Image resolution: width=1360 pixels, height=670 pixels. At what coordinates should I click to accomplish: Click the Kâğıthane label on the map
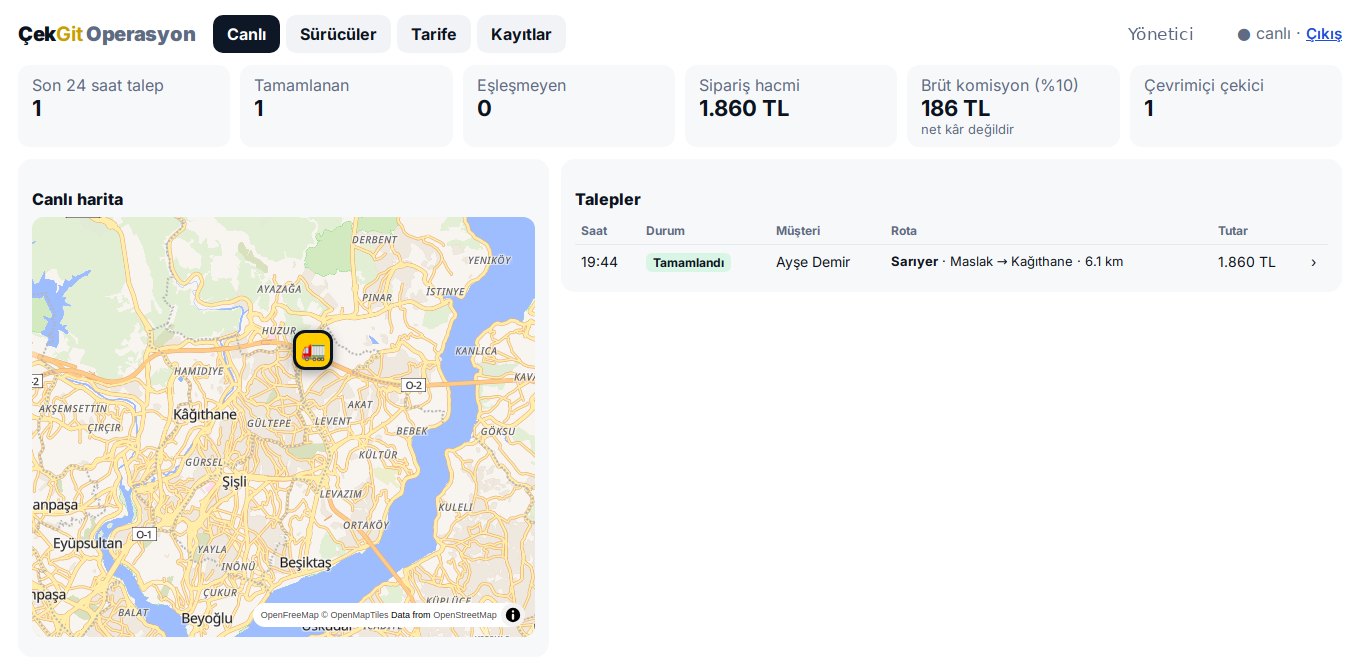[205, 414]
